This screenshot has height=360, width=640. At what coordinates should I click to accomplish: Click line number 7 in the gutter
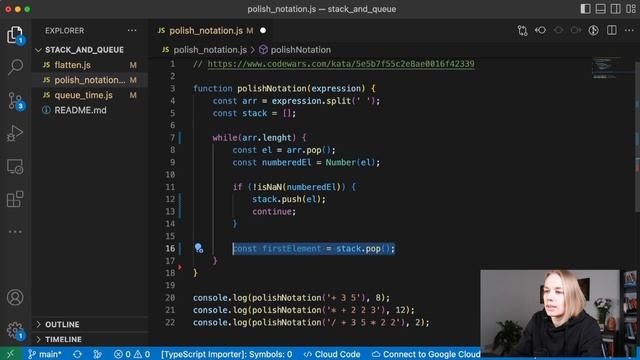(173, 138)
